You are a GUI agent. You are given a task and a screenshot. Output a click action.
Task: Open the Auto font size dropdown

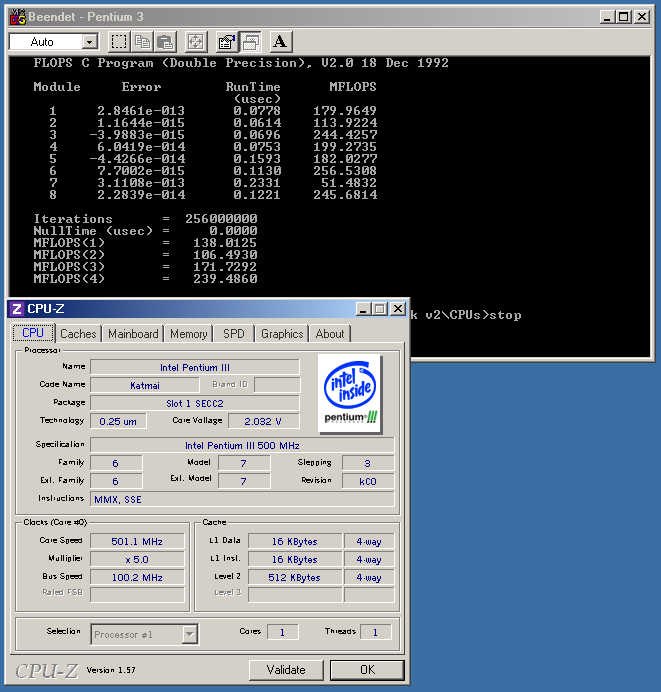pyautogui.click(x=90, y=42)
